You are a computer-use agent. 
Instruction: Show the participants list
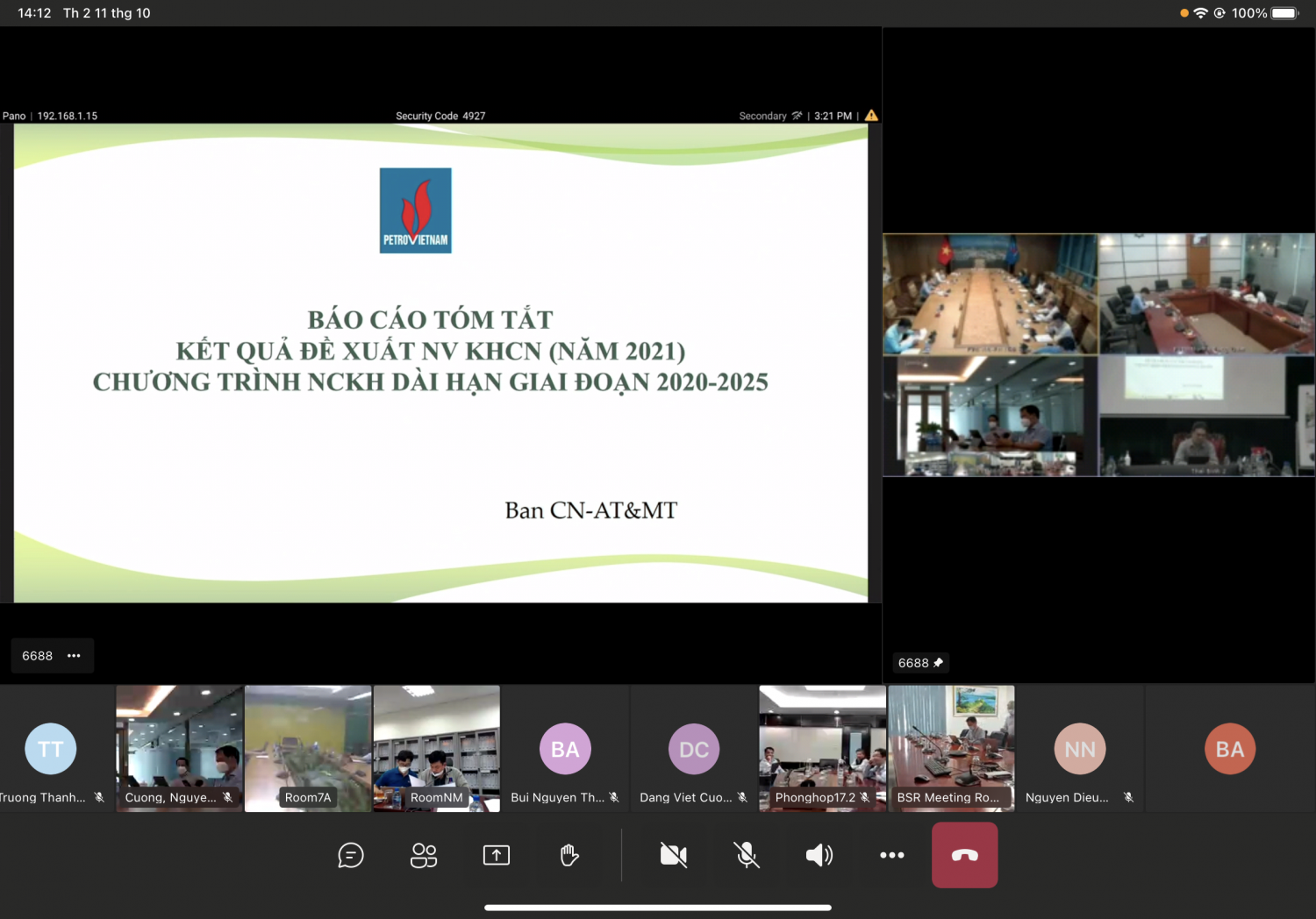424,855
